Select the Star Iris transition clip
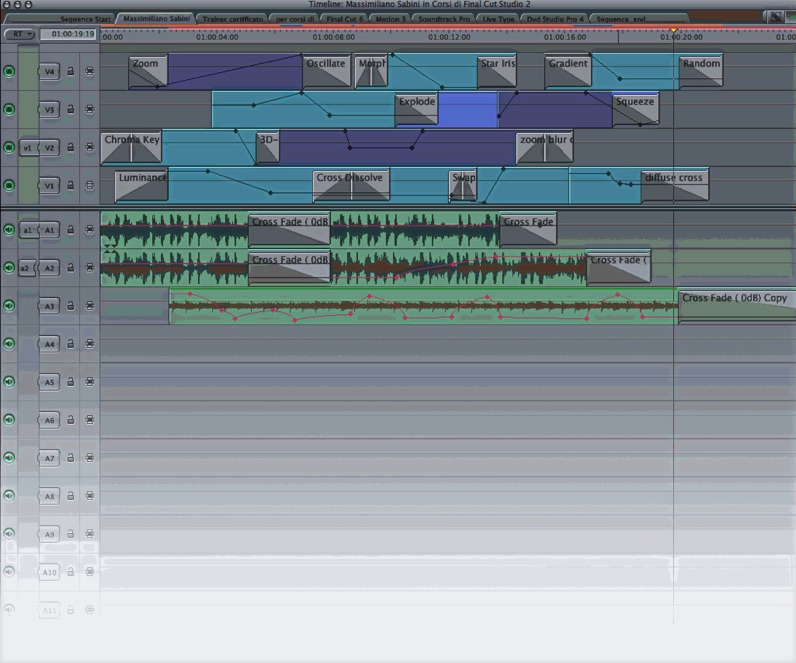796x663 pixels. tap(496, 70)
